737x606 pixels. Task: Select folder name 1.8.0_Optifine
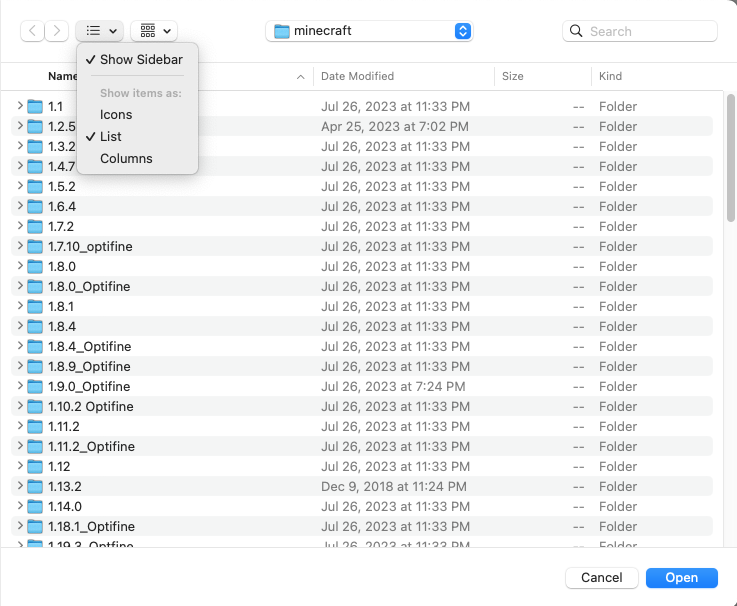(89, 286)
